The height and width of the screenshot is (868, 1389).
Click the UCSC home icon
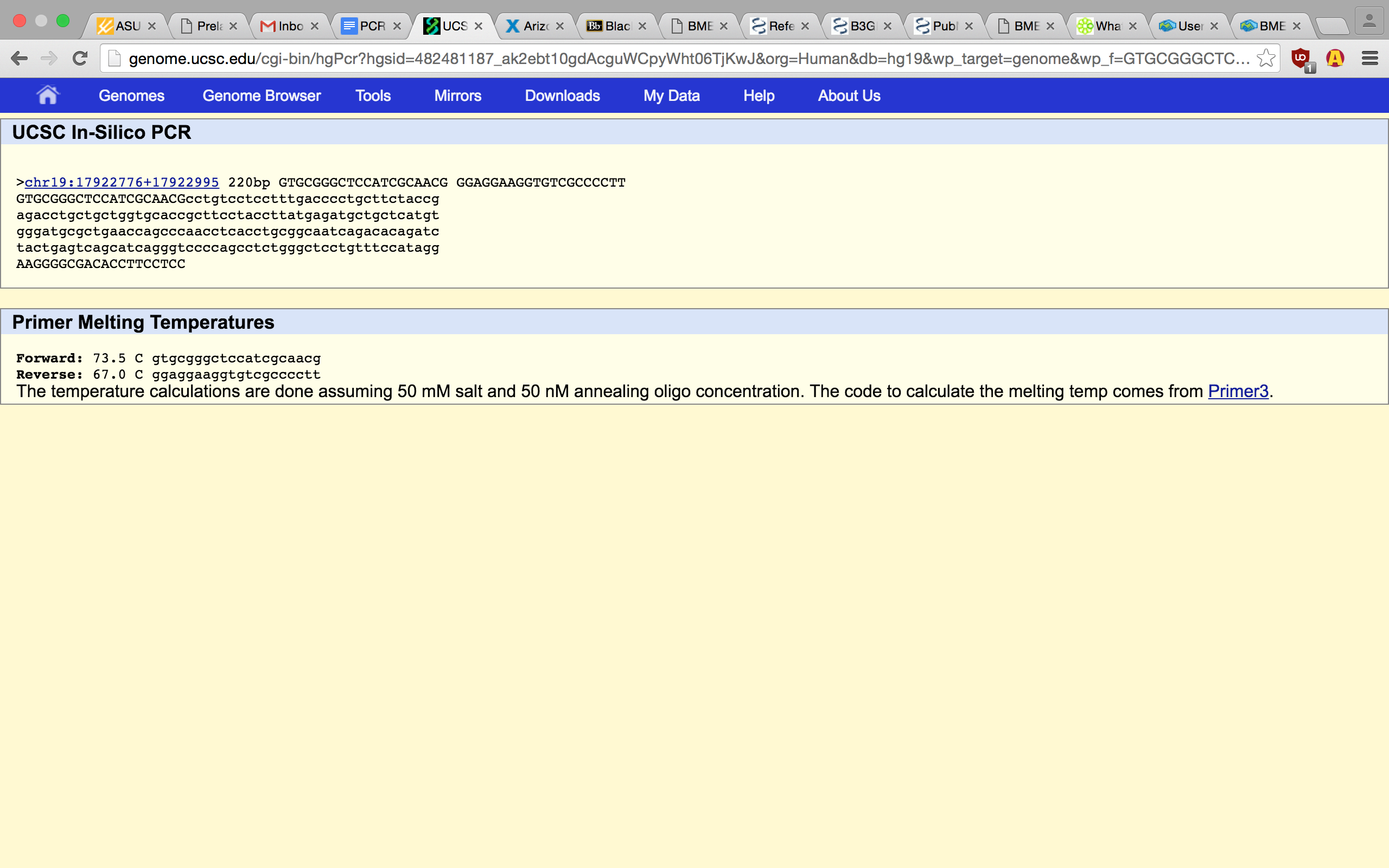(48, 95)
